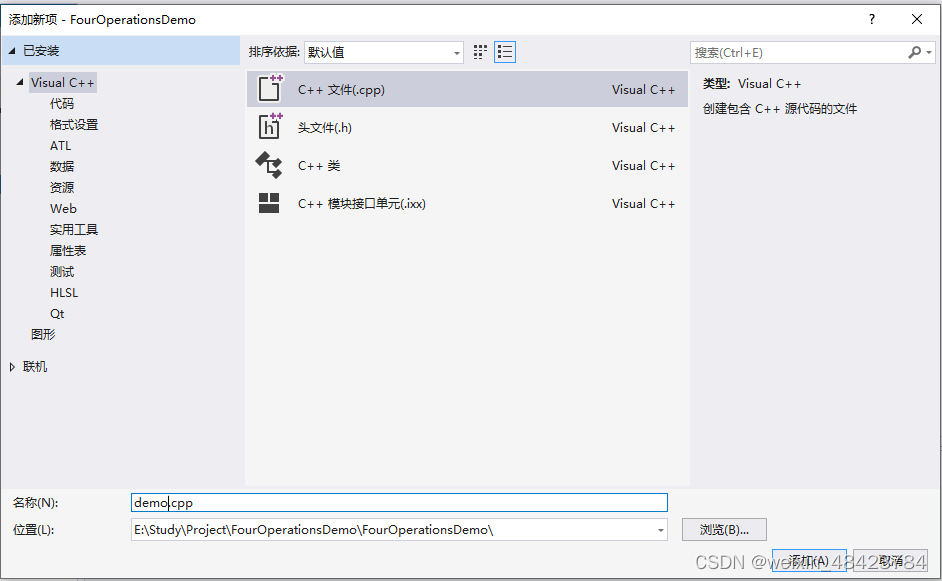Viewport: 942px width, 581px height.
Task: Select Qt category in tree
Action: (57, 314)
